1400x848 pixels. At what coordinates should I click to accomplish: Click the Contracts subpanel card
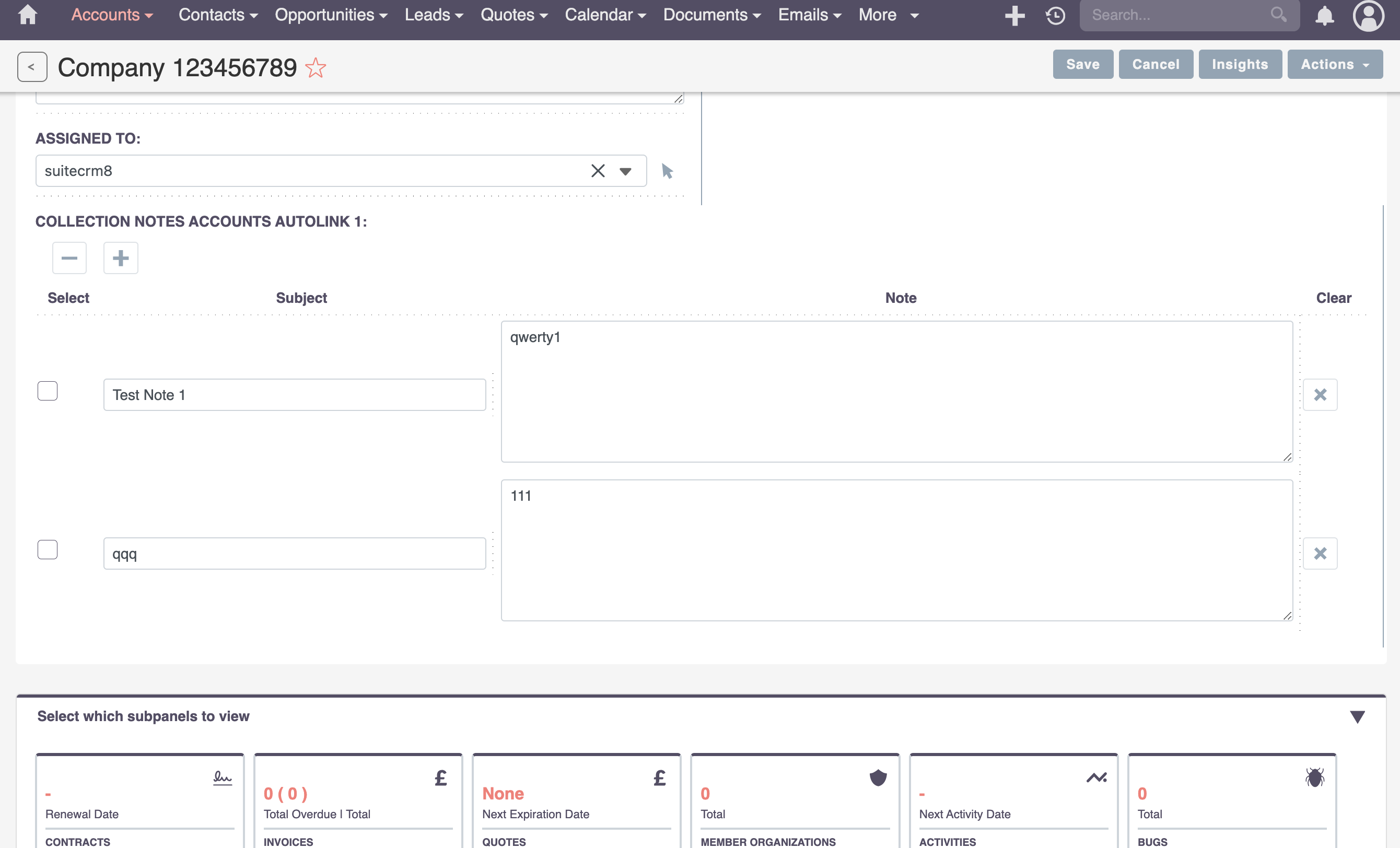(140, 801)
